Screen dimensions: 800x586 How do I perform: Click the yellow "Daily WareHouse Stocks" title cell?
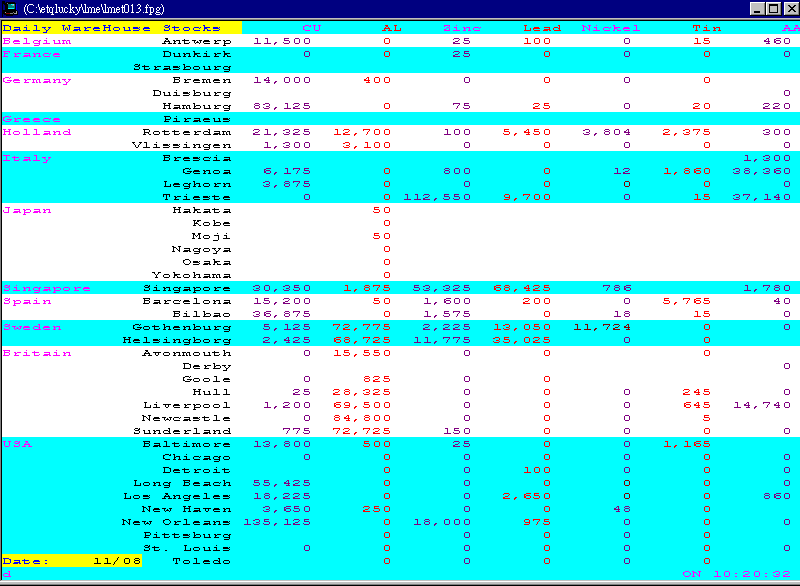click(x=120, y=28)
